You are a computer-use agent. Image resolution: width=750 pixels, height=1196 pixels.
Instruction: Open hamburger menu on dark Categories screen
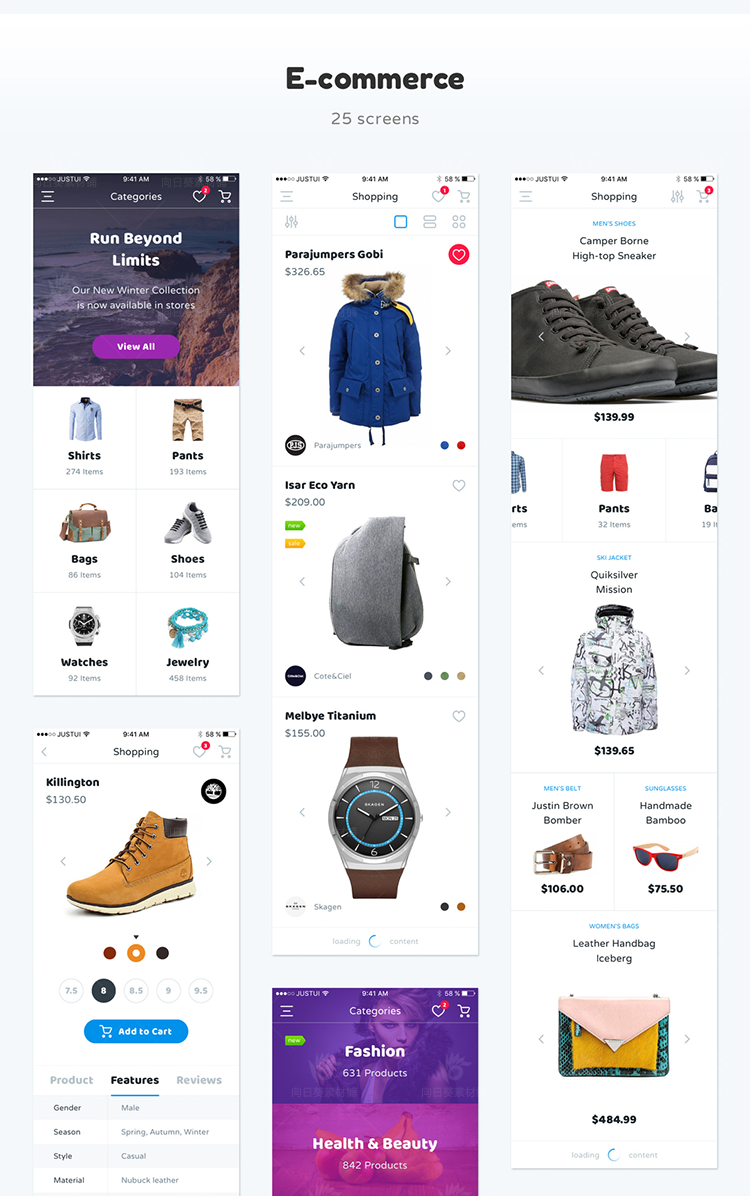(x=47, y=197)
